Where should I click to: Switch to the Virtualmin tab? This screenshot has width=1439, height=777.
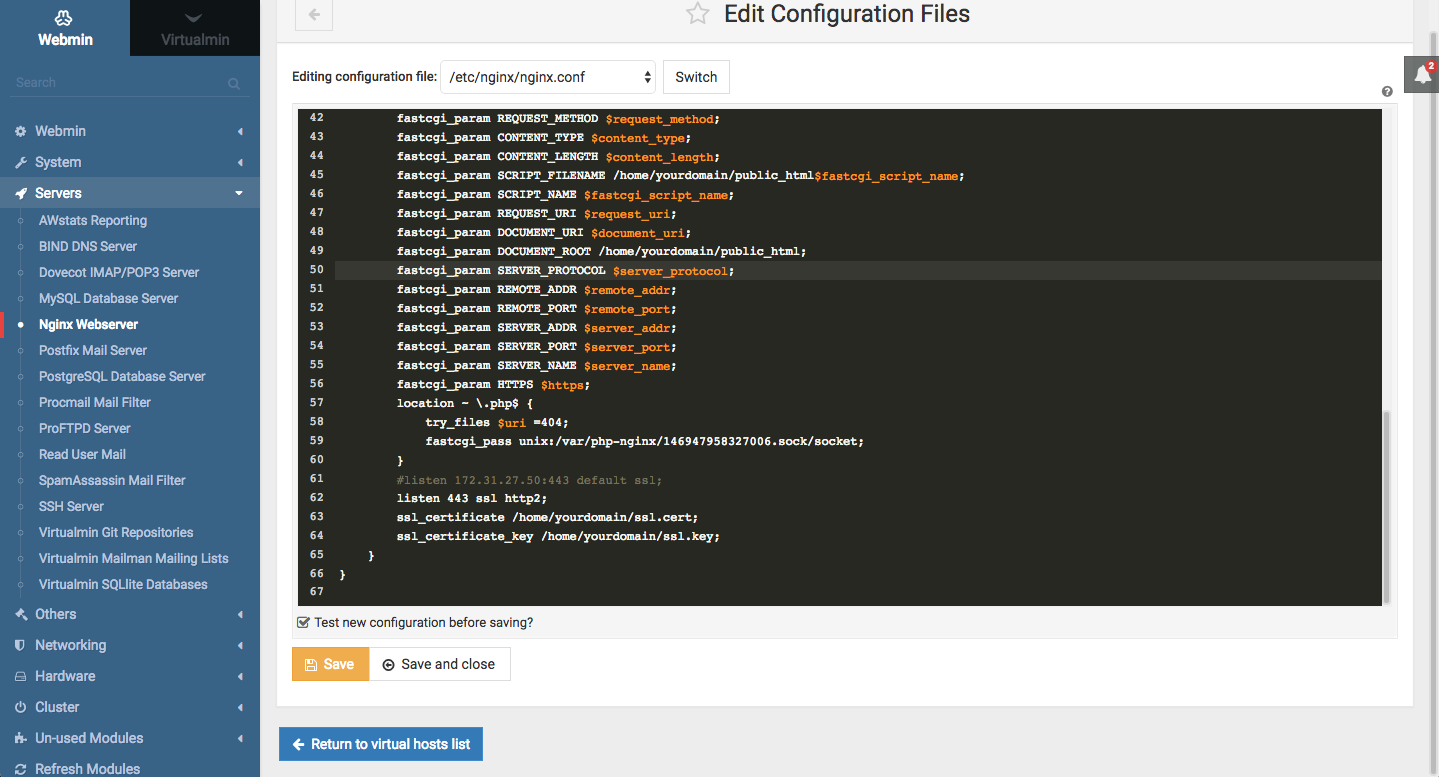coord(195,28)
